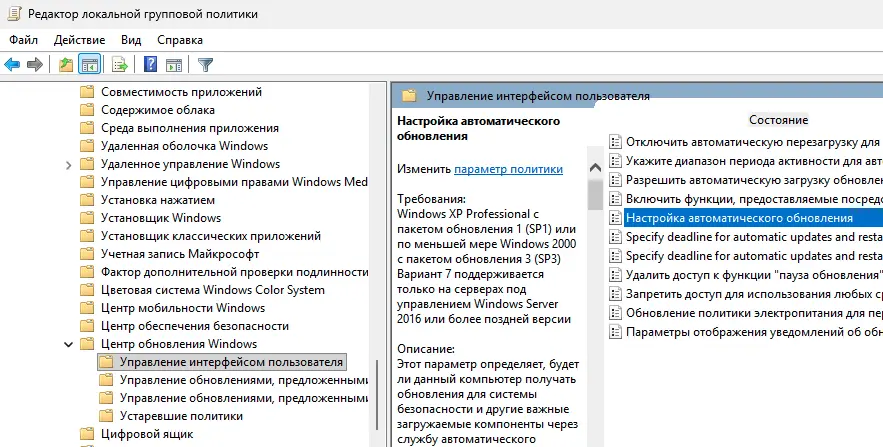883x447 pixels.
Task: Open Help via the blue question mark icon
Action: click(x=150, y=65)
